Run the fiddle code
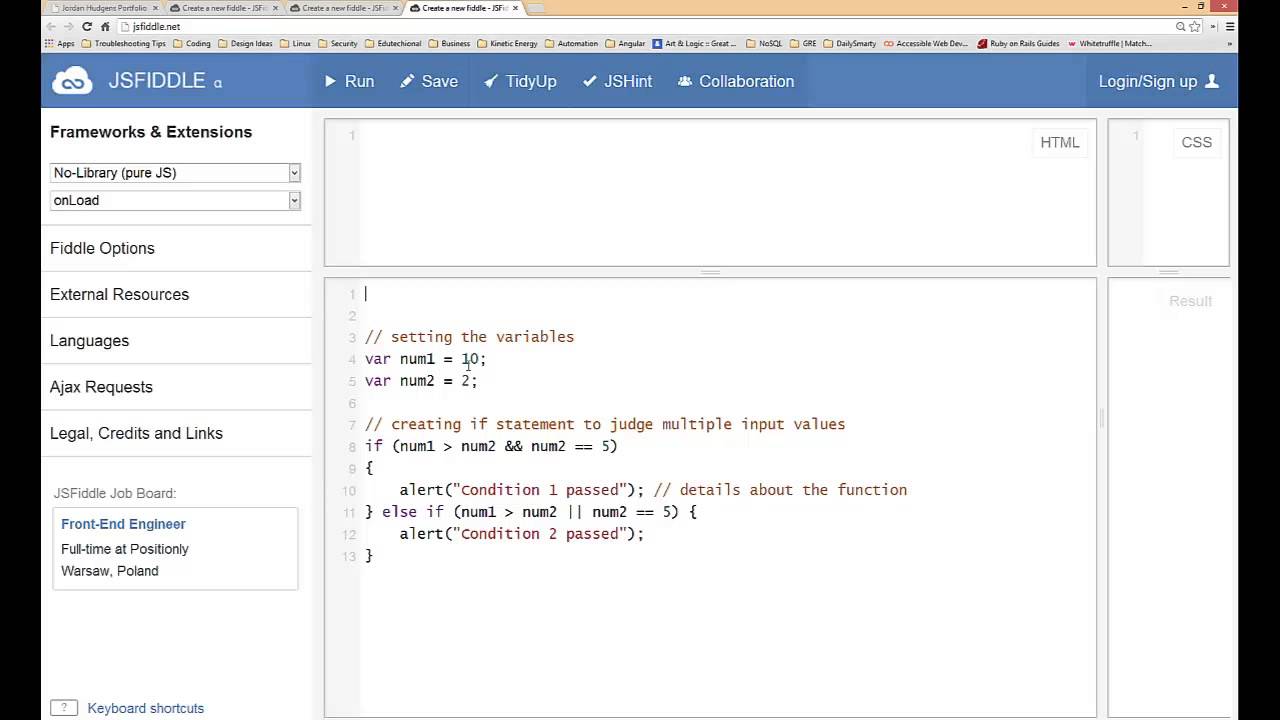1280x720 pixels. [x=349, y=81]
